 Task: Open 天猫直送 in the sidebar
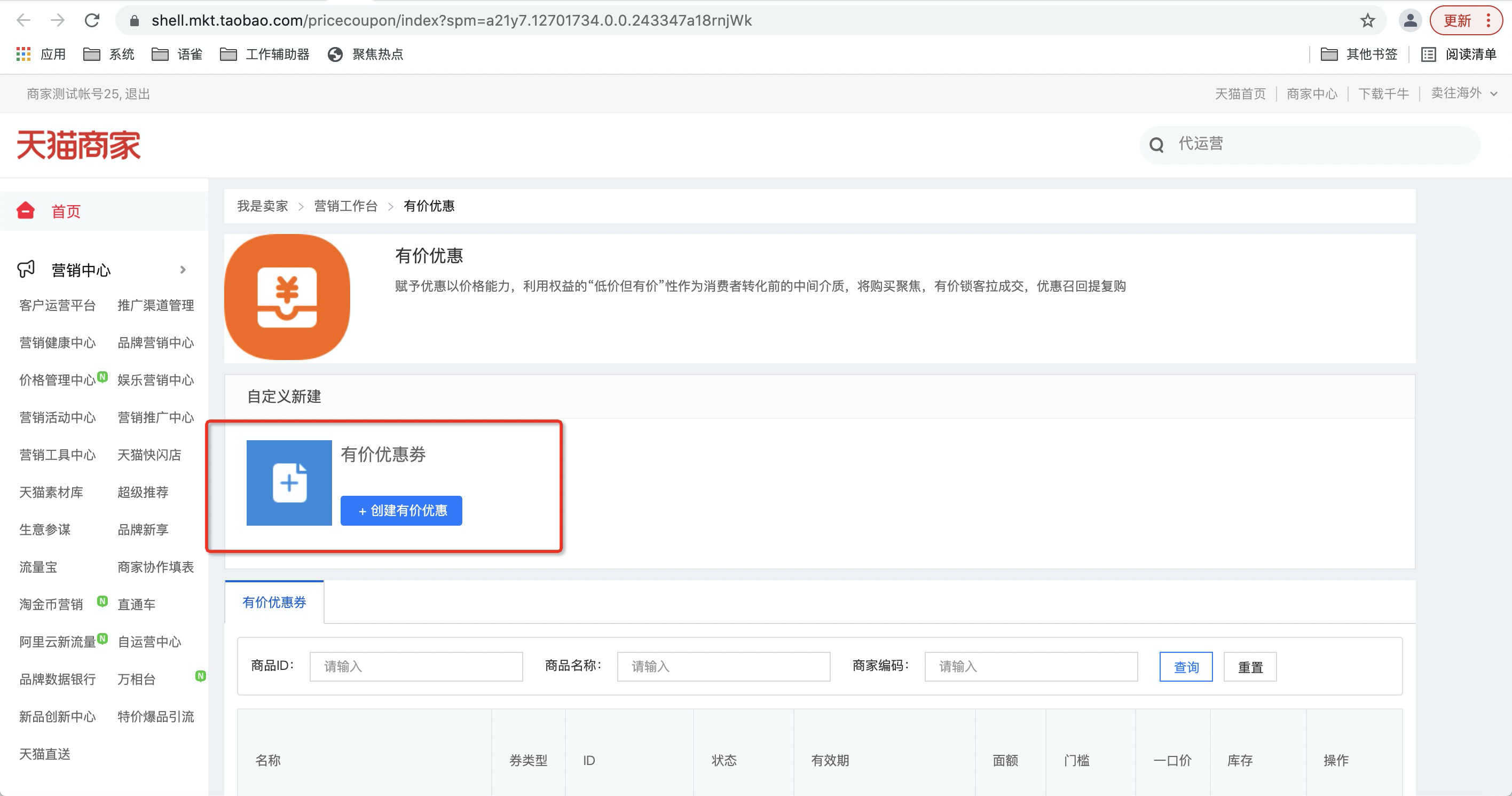tap(45, 754)
